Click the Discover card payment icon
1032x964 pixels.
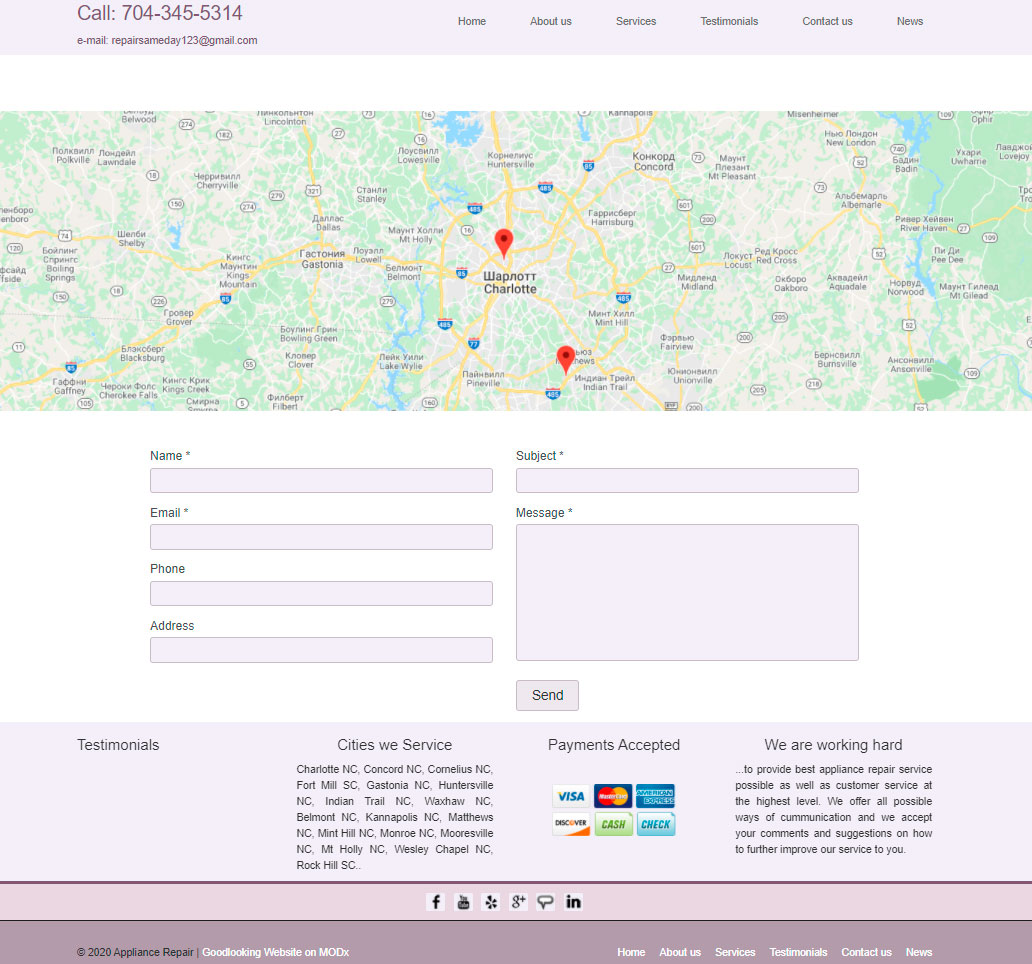point(571,824)
